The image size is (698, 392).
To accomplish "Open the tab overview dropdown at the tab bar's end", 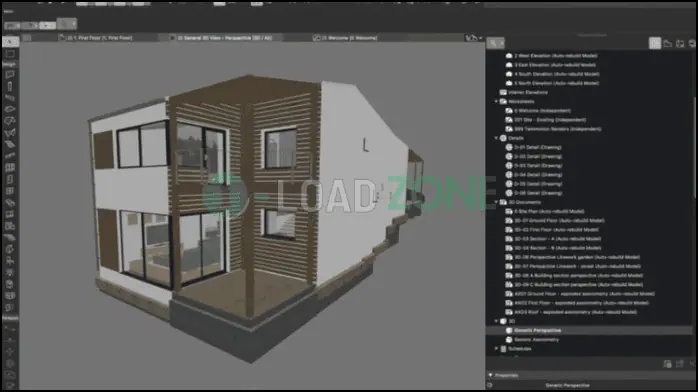I will coord(474,38).
